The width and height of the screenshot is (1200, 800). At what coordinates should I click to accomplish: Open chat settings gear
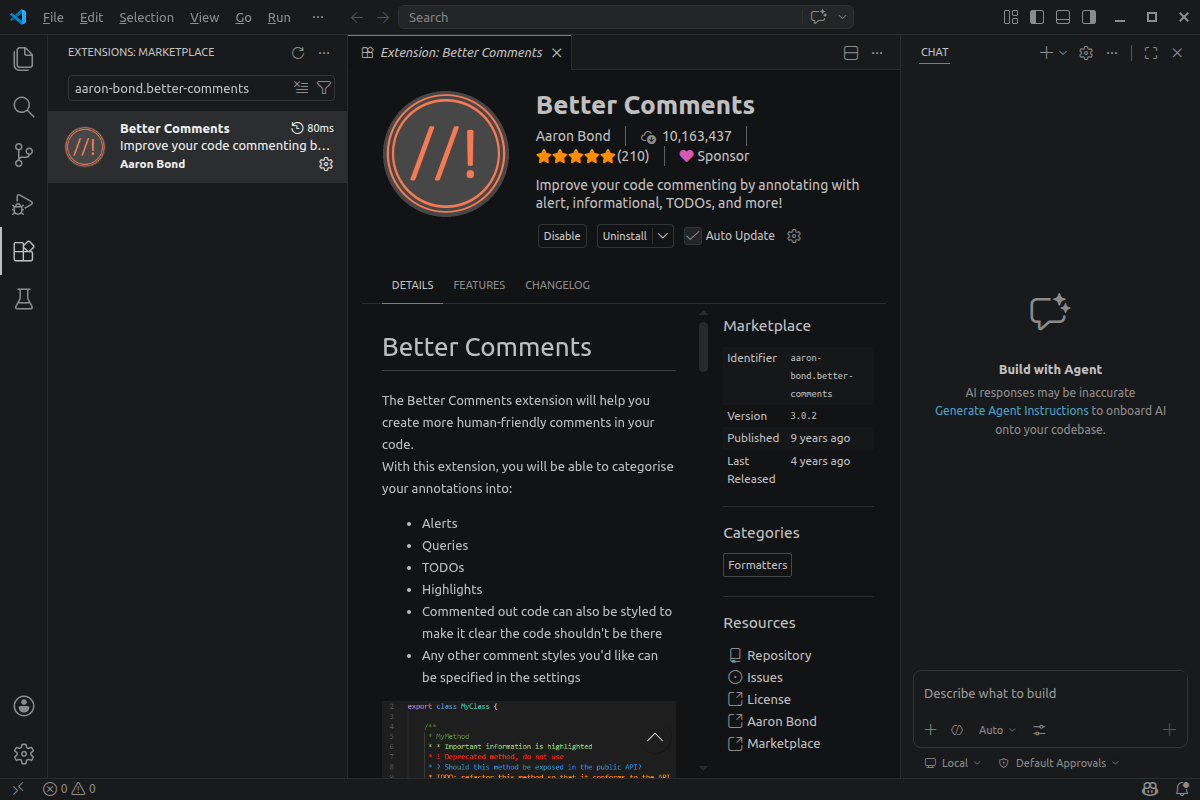(x=1086, y=53)
